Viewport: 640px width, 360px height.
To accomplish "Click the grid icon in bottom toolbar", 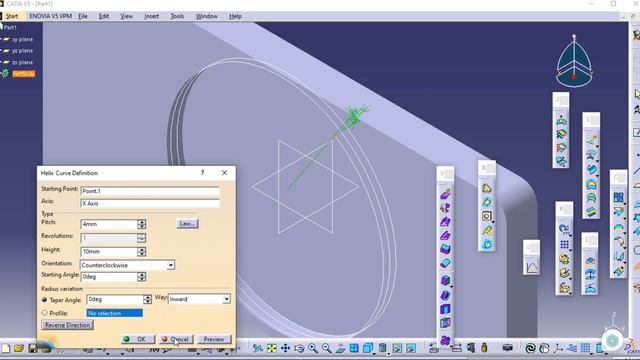I will 585,348.
